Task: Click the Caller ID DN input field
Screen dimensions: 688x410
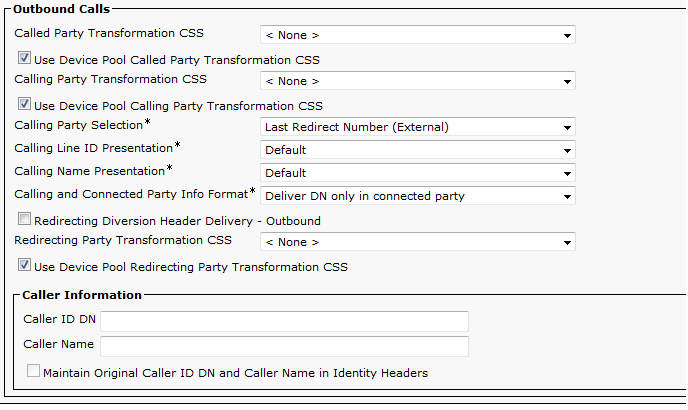Action: [x=284, y=321]
